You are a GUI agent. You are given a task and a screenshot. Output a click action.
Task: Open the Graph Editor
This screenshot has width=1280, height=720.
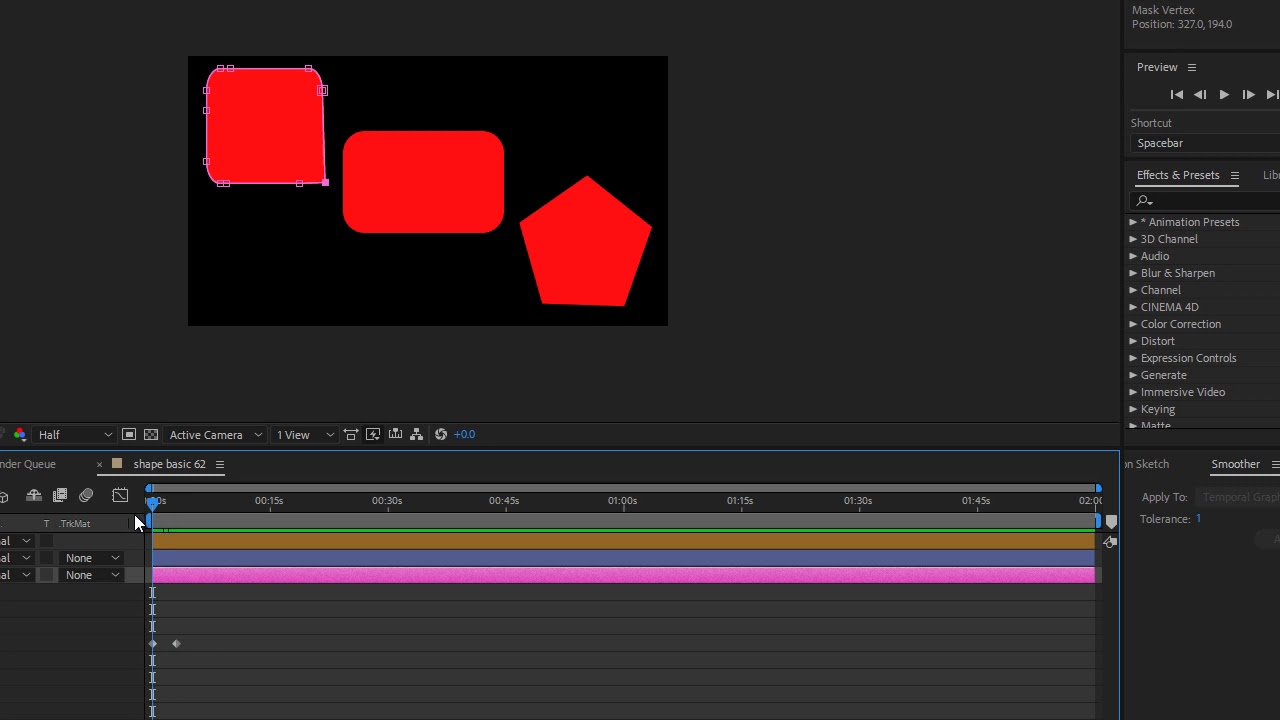[x=120, y=495]
